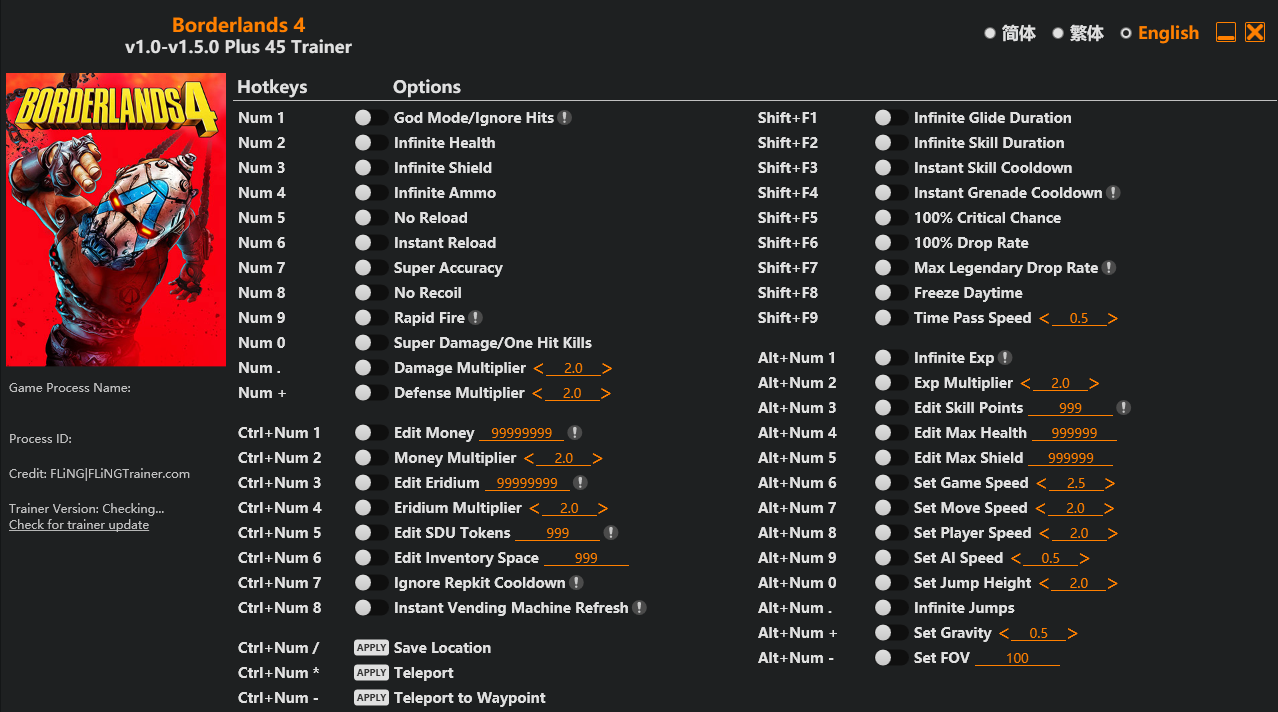Screen dimensions: 1278x712
Task: Click the Edit Max Shield value field
Action: coord(1070,458)
